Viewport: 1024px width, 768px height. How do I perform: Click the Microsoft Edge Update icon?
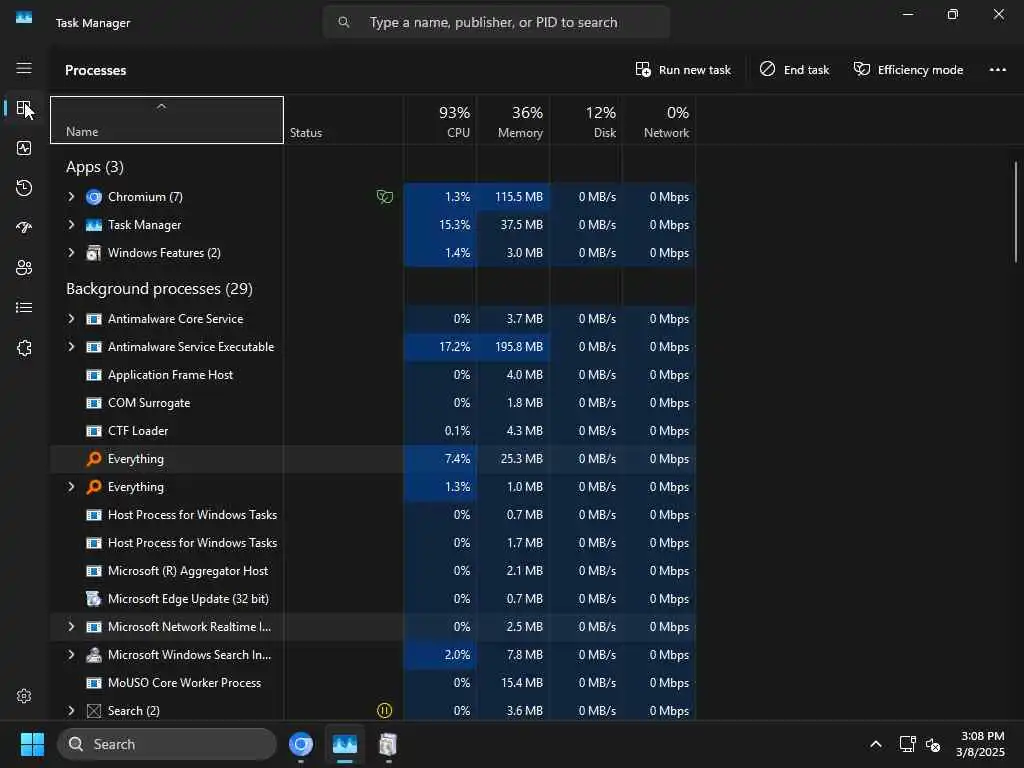point(94,598)
